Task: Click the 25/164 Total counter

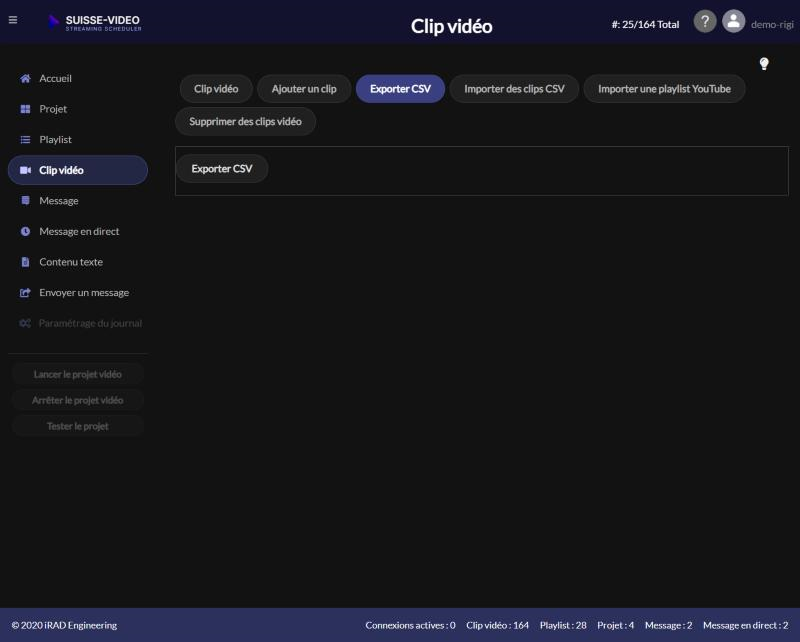Action: pos(645,24)
